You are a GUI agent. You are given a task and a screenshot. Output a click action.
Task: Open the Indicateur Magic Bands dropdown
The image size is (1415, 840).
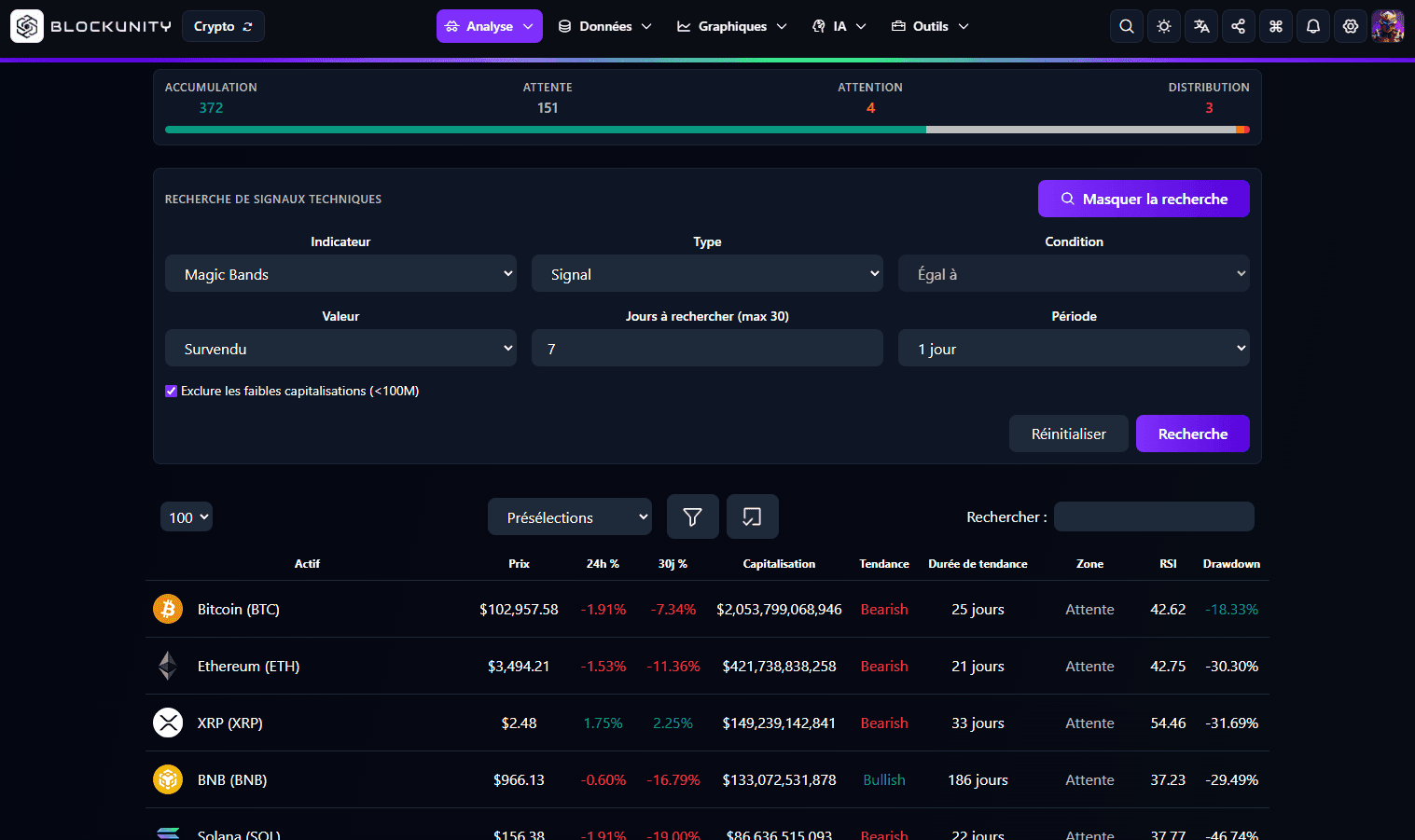pos(340,273)
